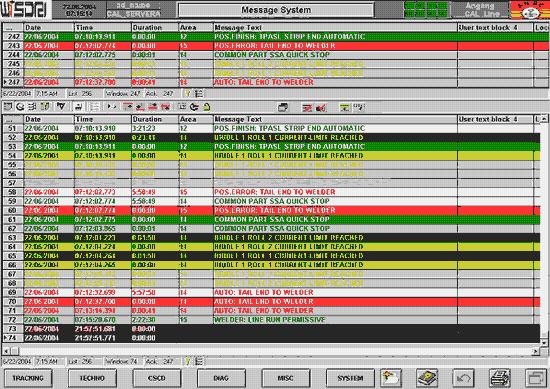Click the Angang CAL Line label

coord(480,10)
